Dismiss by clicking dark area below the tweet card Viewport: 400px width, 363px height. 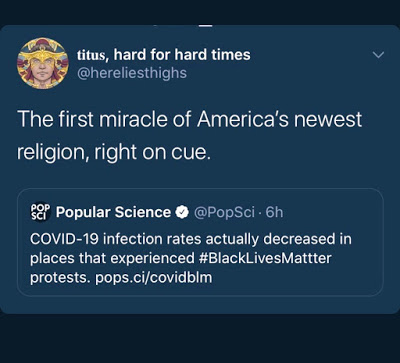click(x=200, y=338)
